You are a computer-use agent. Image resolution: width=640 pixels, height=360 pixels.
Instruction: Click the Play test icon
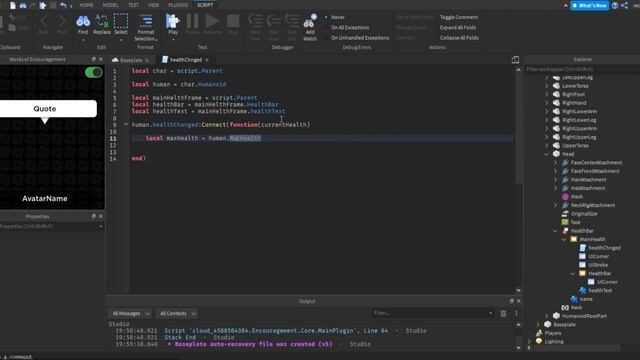click(x=173, y=21)
